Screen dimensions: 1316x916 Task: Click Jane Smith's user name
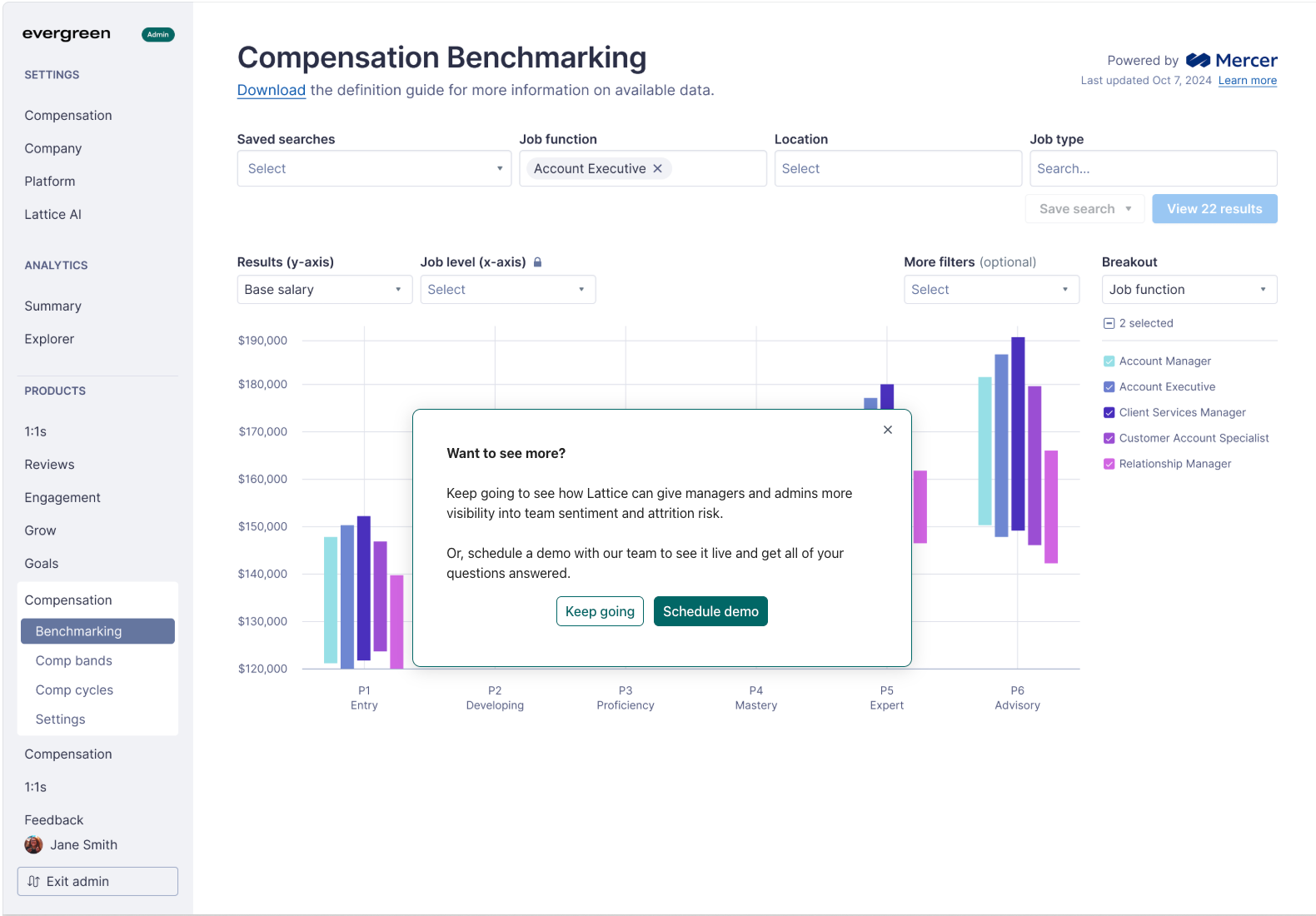point(84,845)
